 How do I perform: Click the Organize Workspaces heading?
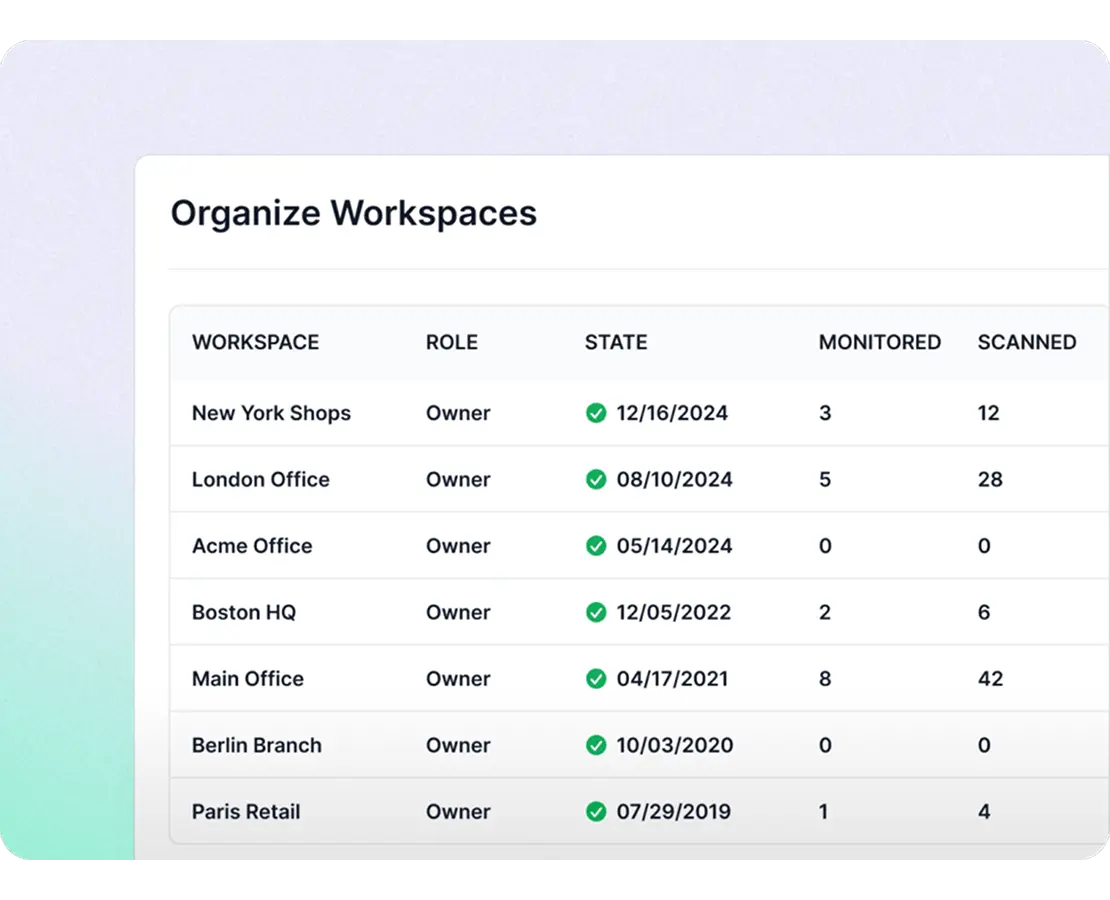point(354,214)
